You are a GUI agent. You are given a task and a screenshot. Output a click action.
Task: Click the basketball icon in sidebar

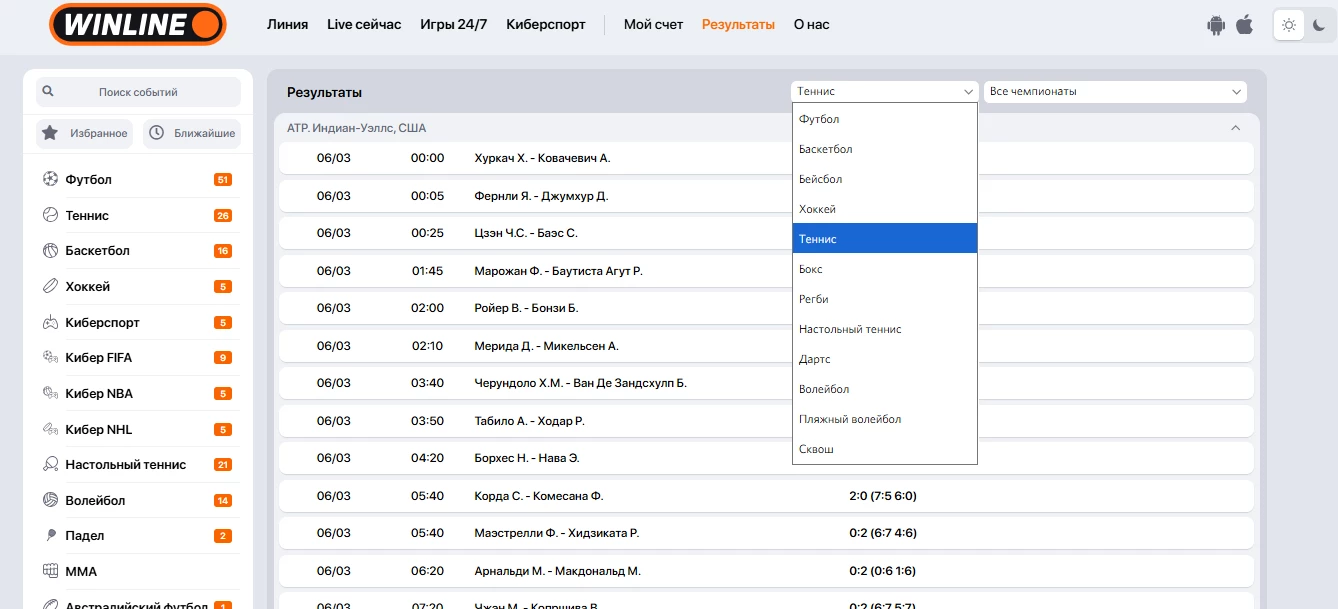[50, 251]
